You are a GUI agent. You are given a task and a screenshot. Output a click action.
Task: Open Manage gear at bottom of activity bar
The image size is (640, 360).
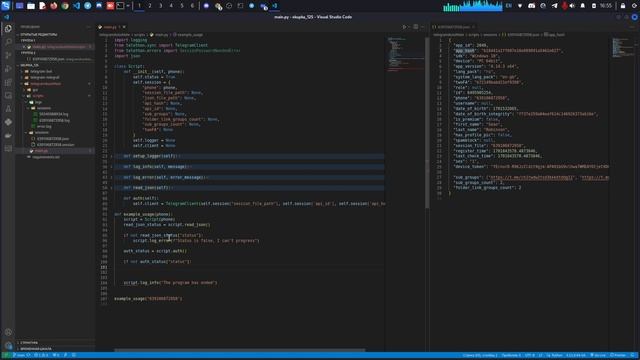[x=8, y=346]
